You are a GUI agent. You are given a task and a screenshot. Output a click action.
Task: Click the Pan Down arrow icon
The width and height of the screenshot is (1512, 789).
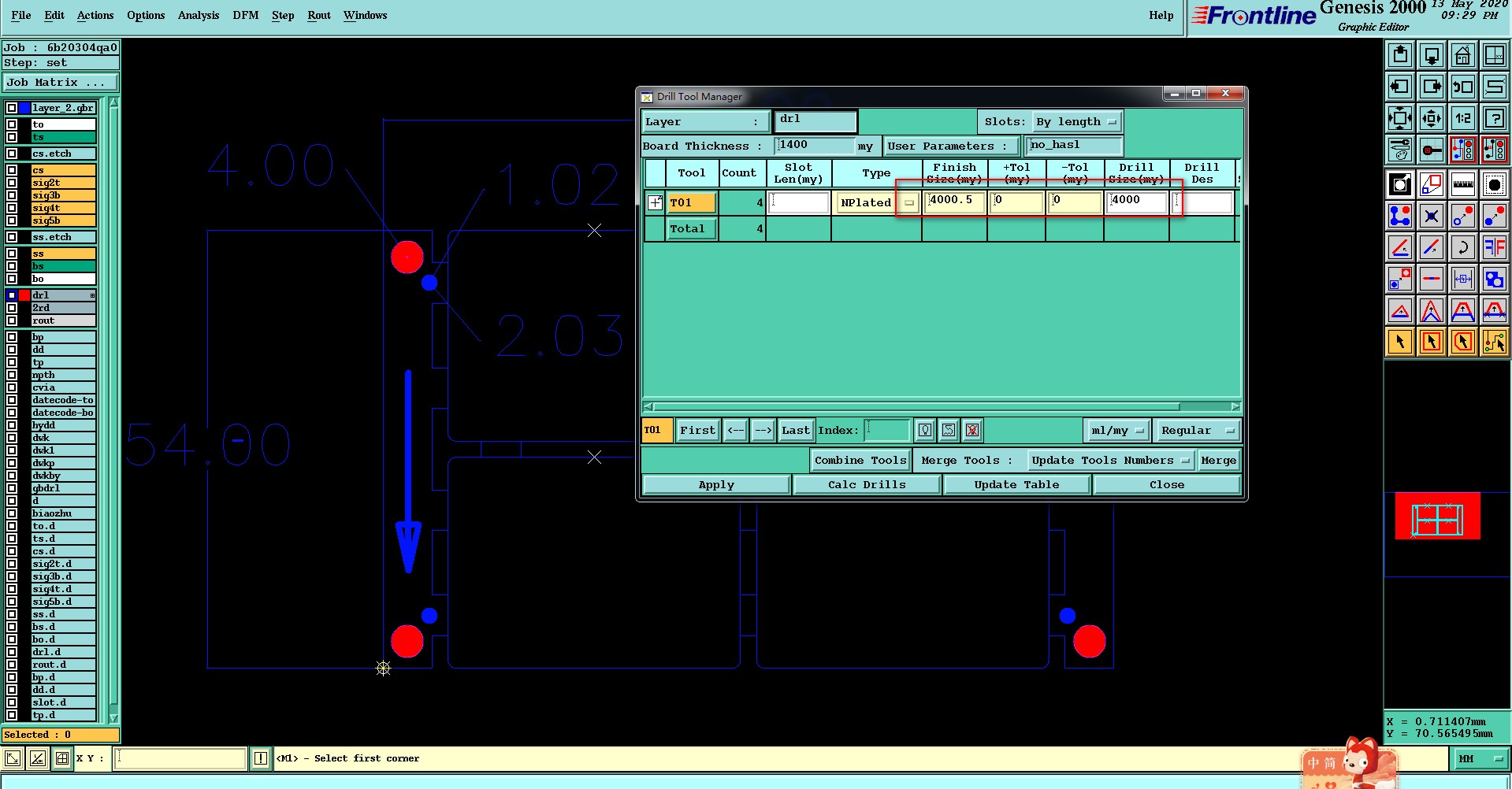pyautogui.click(x=1432, y=55)
